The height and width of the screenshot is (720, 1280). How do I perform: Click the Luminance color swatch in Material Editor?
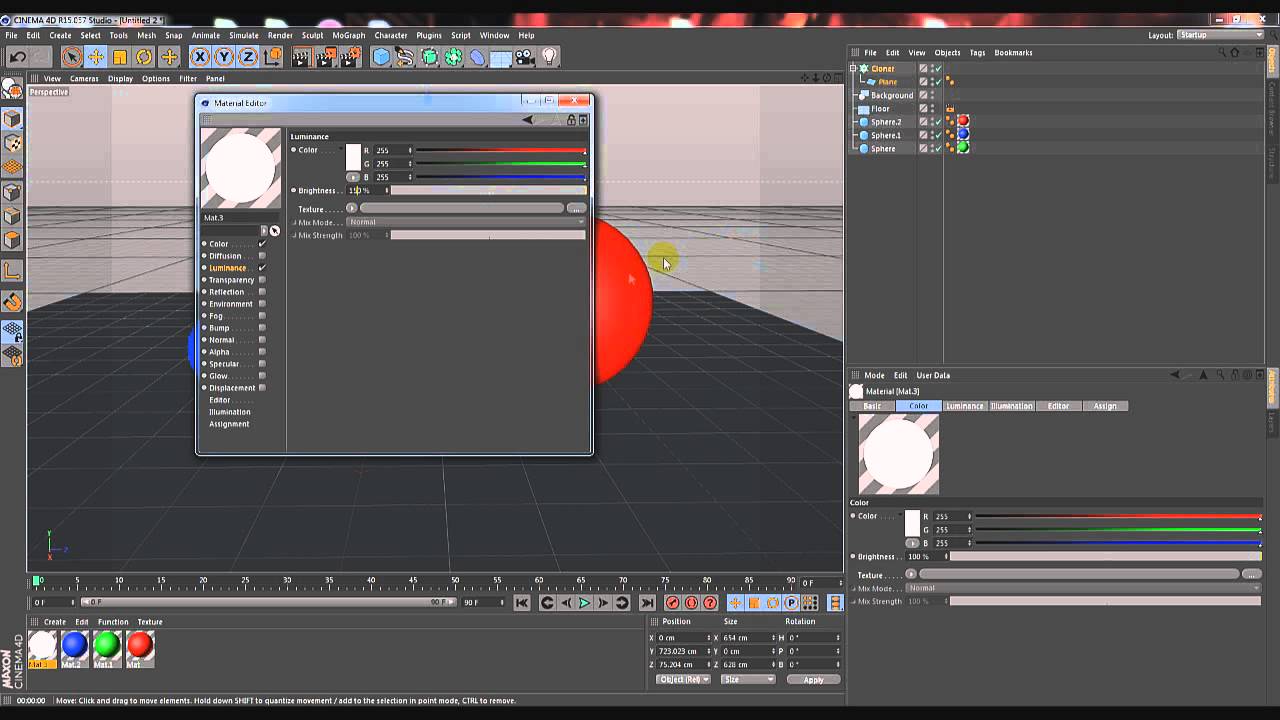click(353, 157)
